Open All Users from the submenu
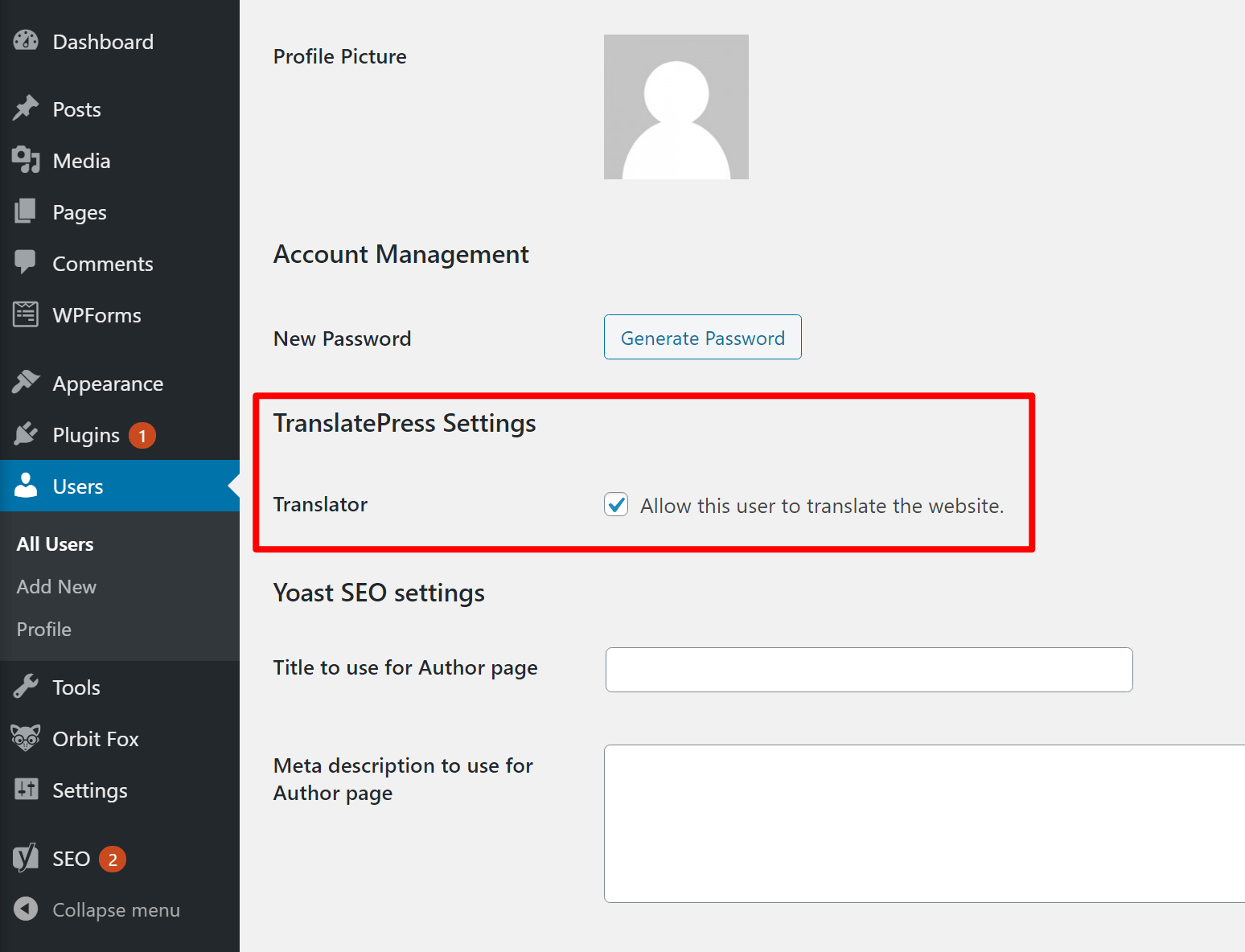The image size is (1245, 952). point(54,544)
